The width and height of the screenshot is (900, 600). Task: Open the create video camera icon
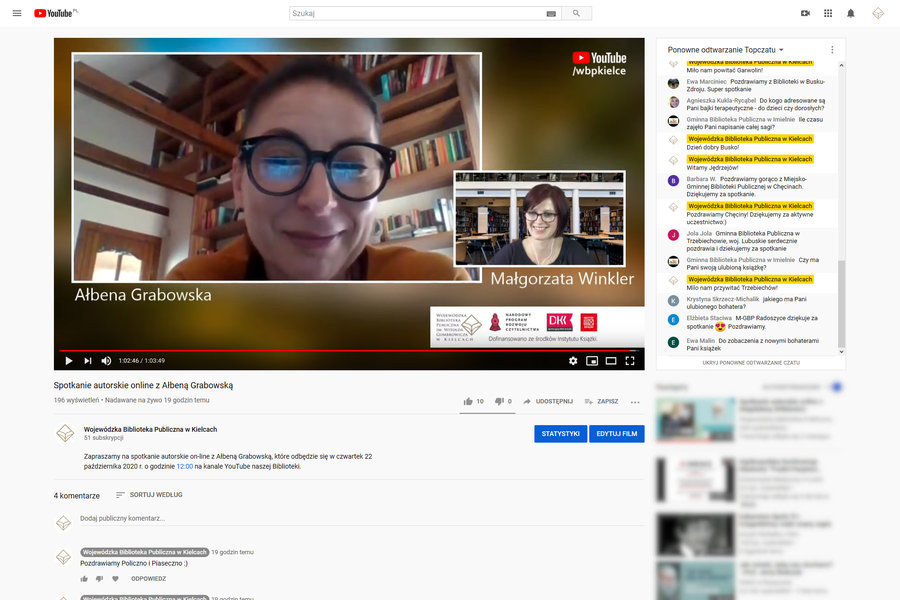click(805, 13)
